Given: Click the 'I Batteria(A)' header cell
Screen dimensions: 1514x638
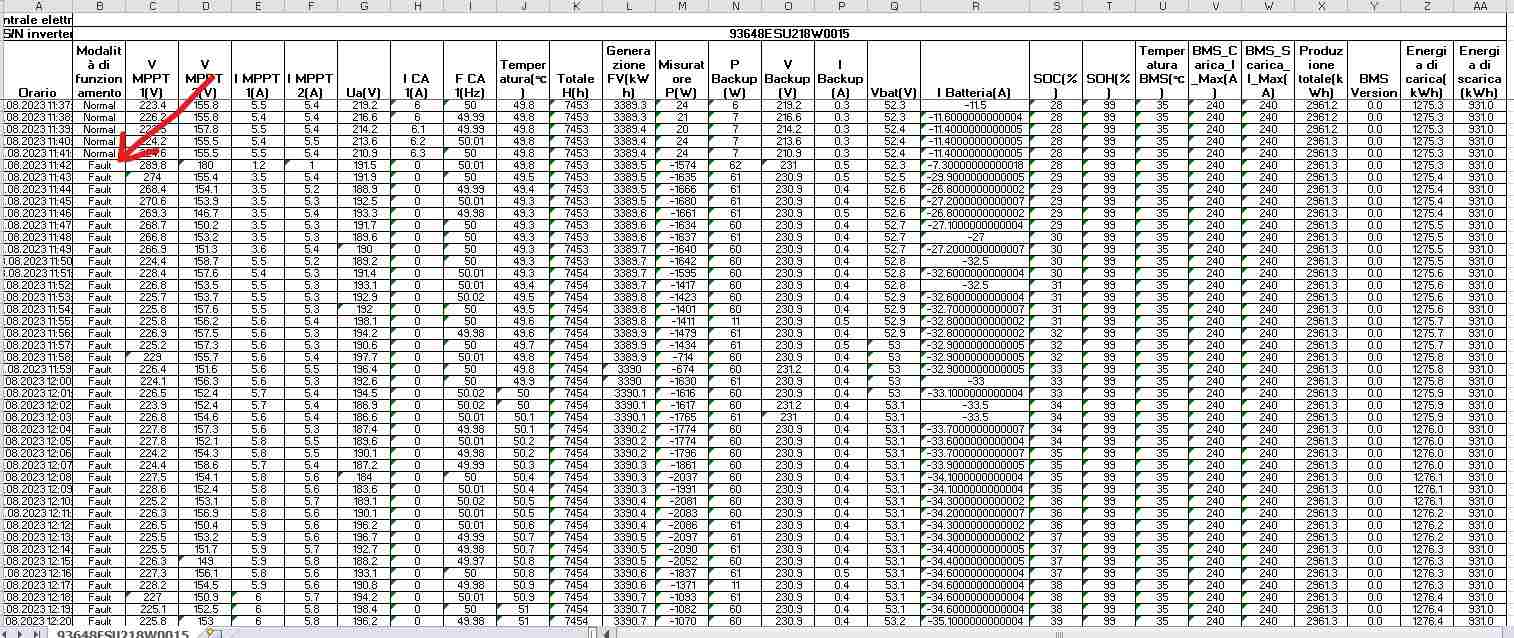Looking at the screenshot, I should (975, 69).
